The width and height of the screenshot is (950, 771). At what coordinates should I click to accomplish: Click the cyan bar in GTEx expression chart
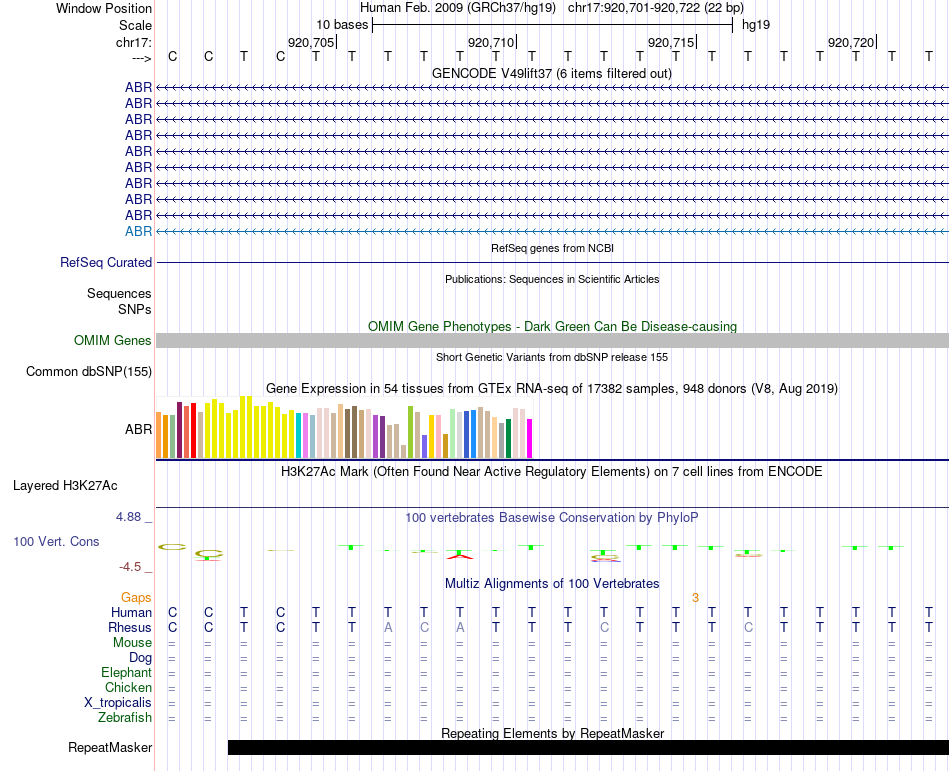pyautogui.click(x=299, y=435)
